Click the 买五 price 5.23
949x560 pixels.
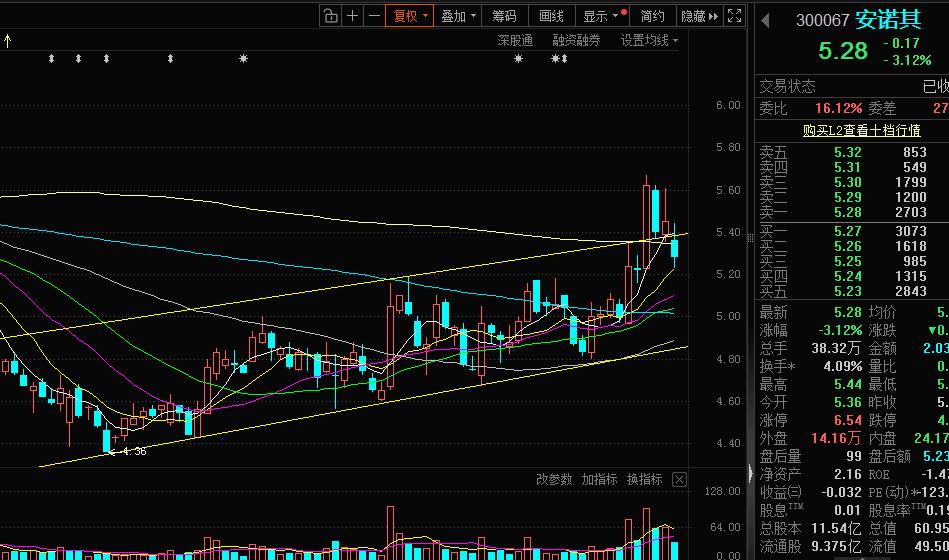[847, 291]
